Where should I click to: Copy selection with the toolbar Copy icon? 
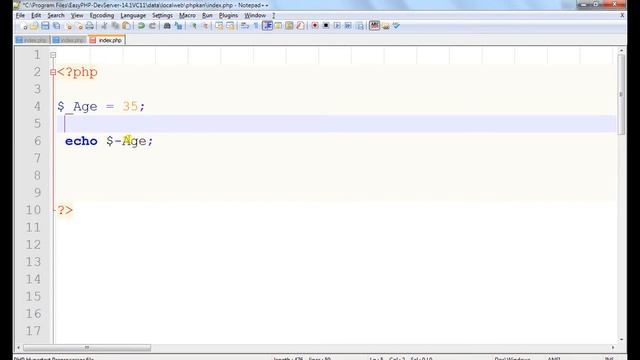click(x=116, y=26)
